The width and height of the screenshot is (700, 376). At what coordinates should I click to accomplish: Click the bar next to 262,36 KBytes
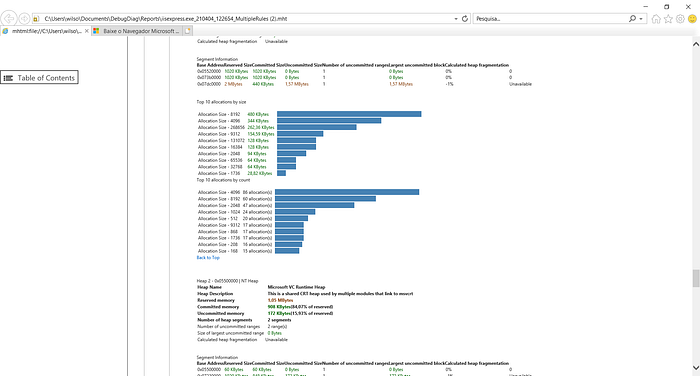coord(317,127)
